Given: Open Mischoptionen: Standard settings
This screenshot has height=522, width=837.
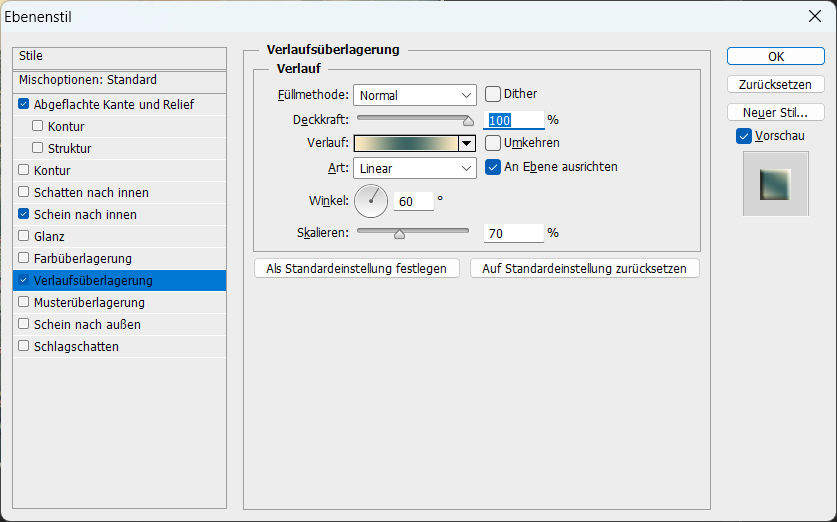Looking at the screenshot, I should click(120, 80).
